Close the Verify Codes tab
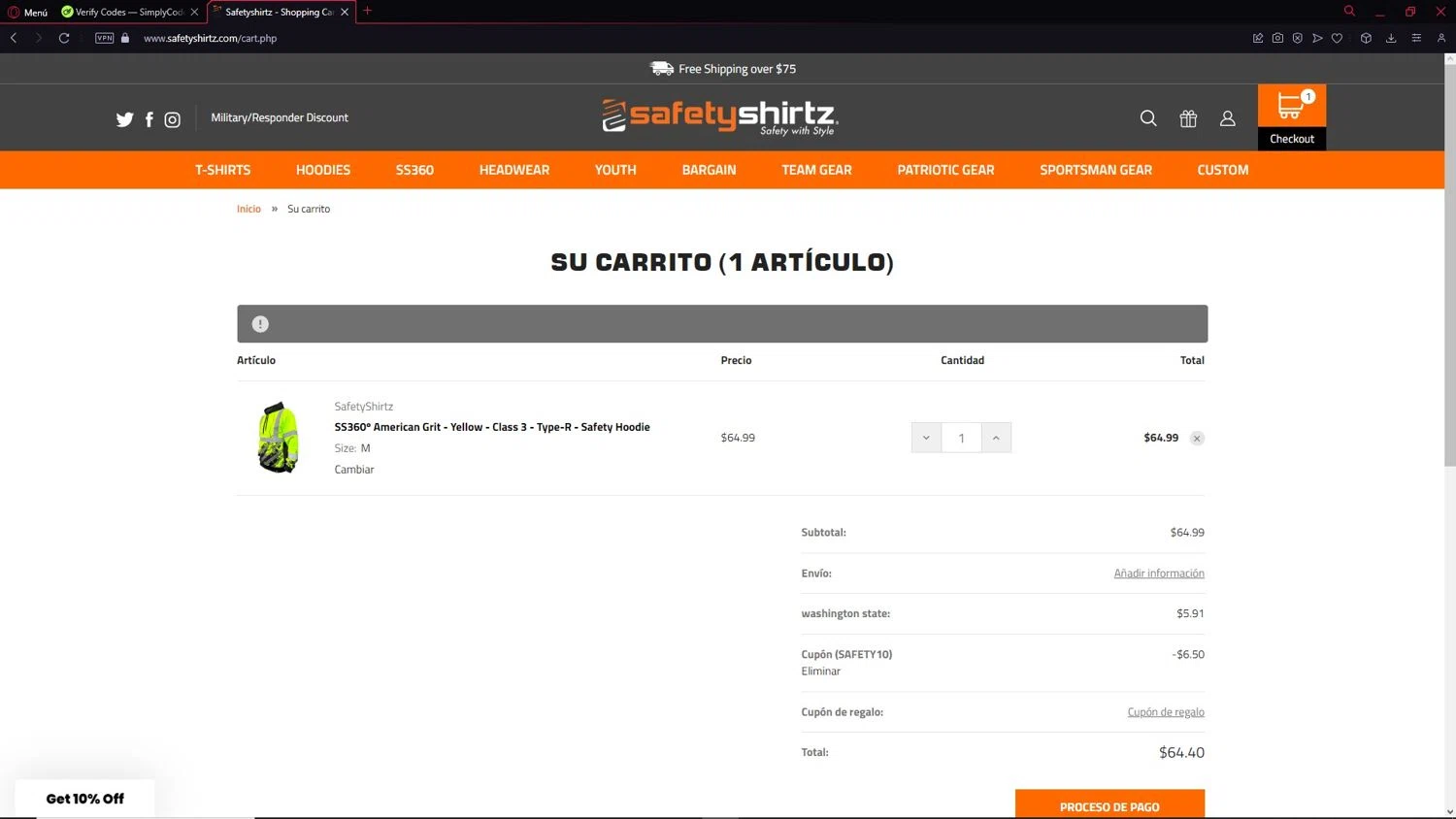Viewport: 1456px width, 819px height. point(194,12)
